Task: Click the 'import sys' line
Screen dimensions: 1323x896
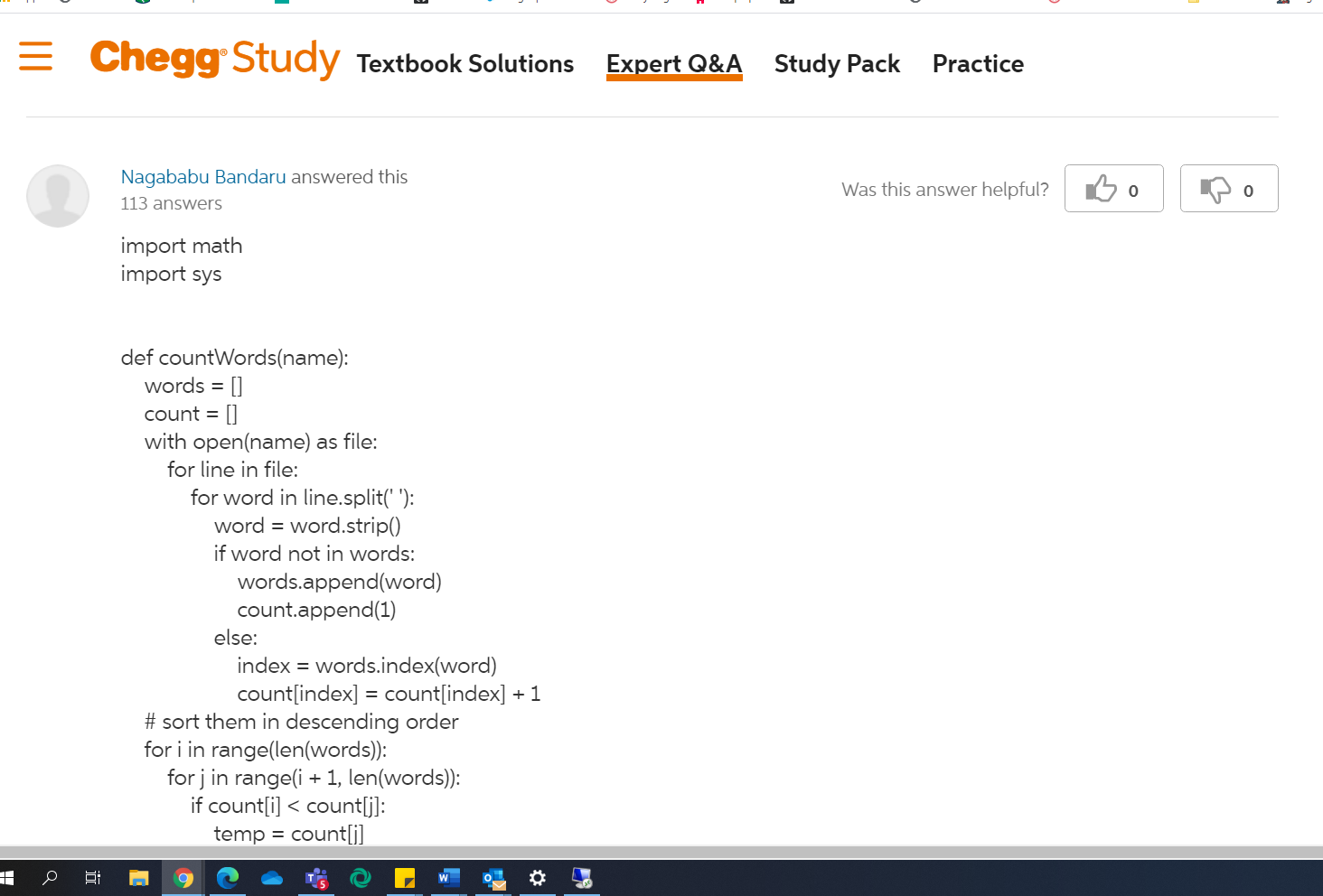Action: point(172,274)
